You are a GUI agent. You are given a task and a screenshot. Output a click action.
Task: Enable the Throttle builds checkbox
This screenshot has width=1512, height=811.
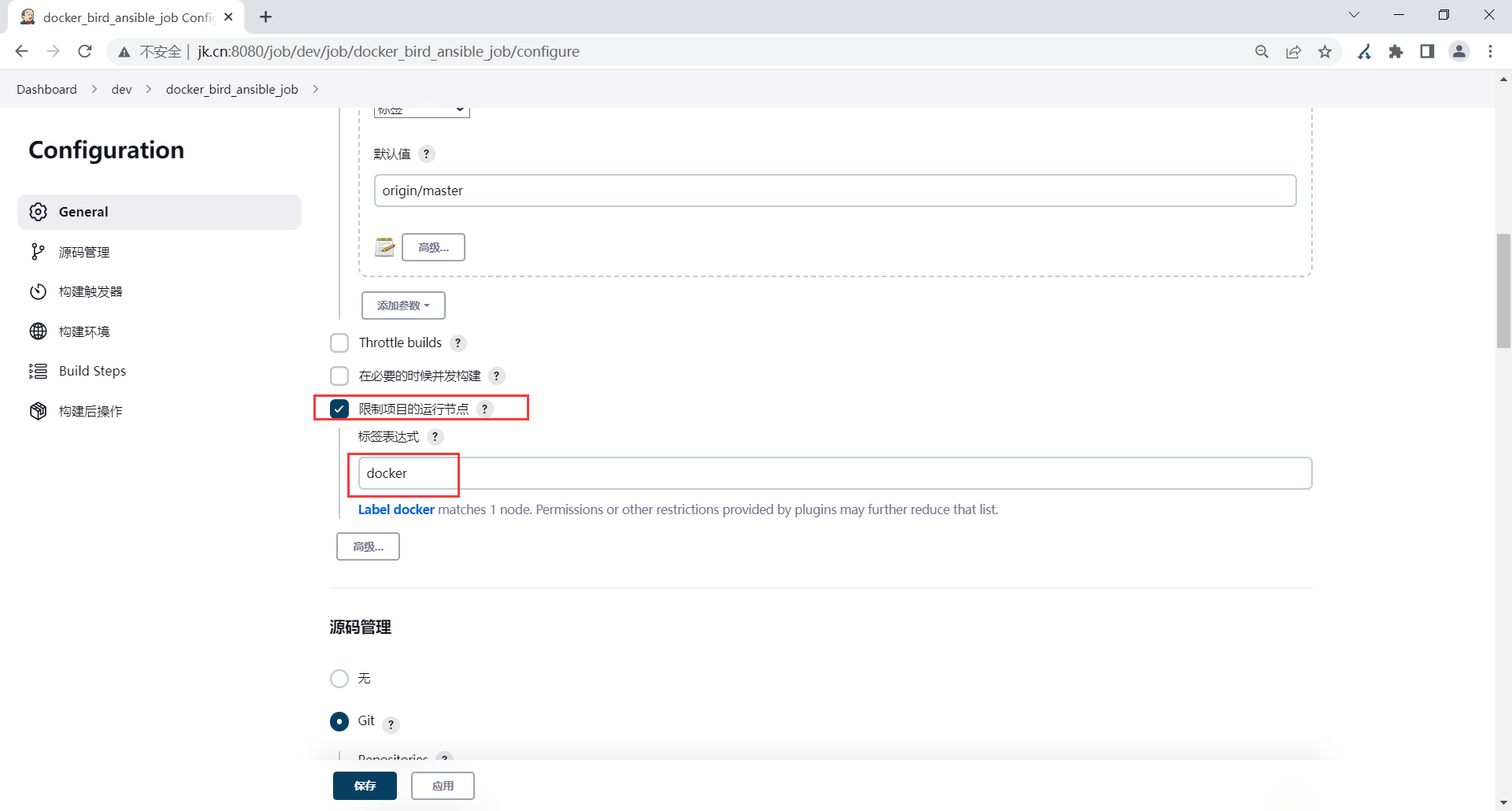click(x=339, y=343)
